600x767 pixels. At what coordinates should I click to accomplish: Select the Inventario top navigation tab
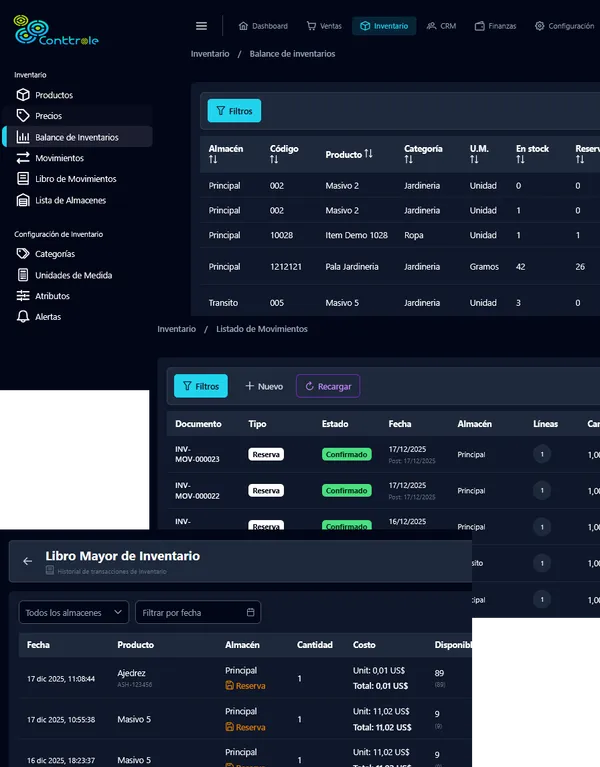(x=384, y=26)
